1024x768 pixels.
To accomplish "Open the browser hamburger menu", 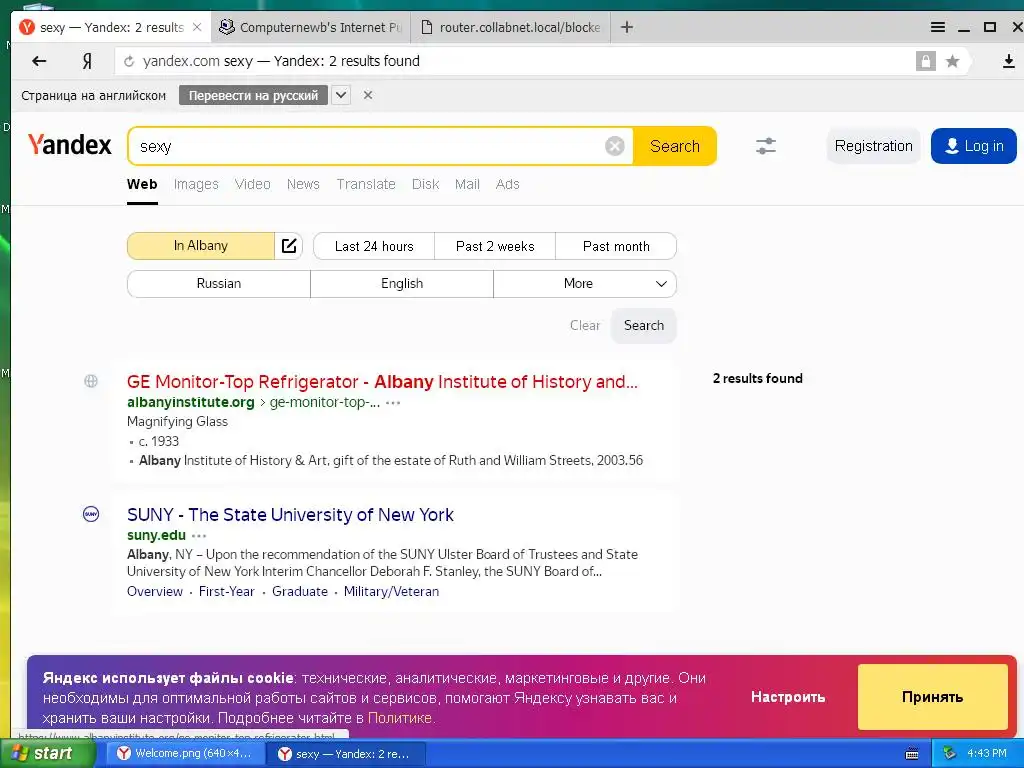I will point(938,27).
